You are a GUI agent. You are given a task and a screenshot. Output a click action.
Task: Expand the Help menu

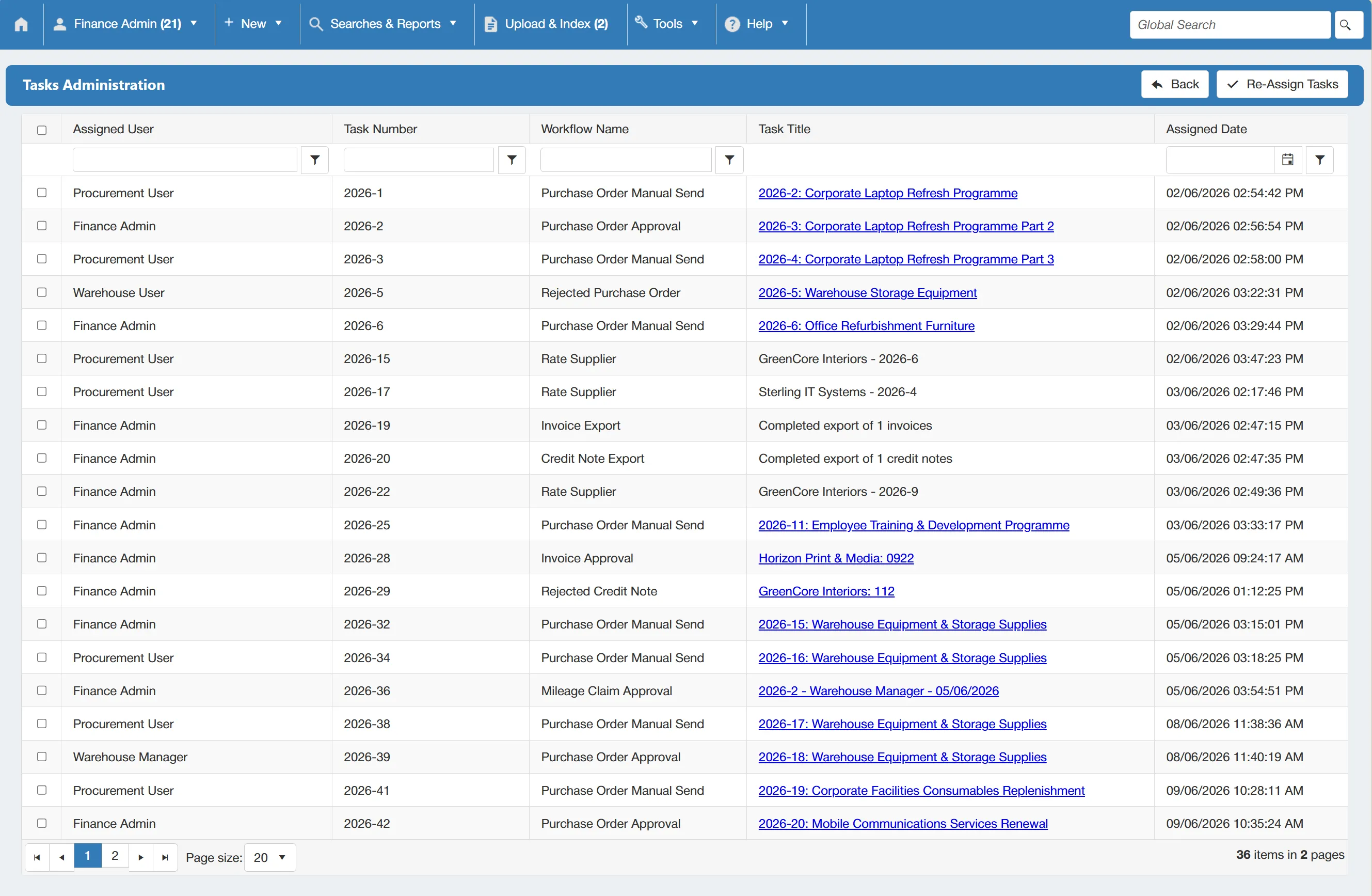756,24
